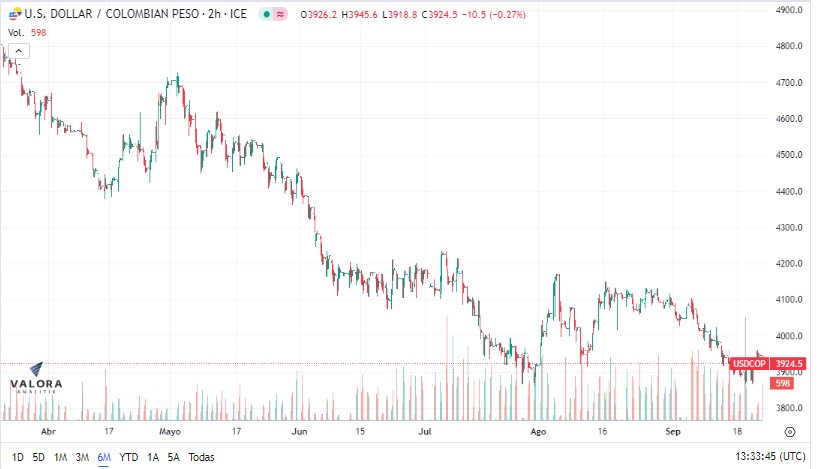This screenshot has height=469, width=819.
Task: Select the YTD time range
Action: [128, 458]
